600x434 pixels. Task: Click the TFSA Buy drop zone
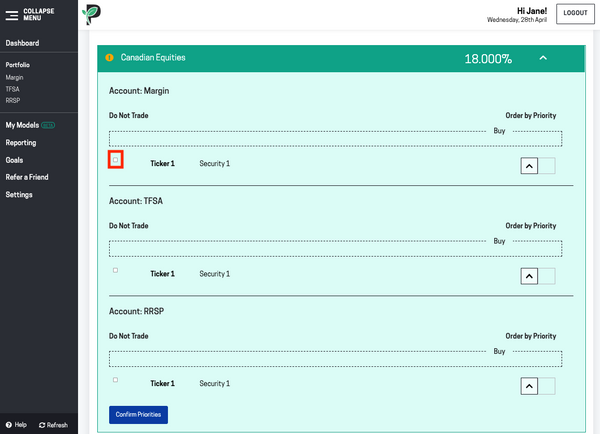(336, 249)
